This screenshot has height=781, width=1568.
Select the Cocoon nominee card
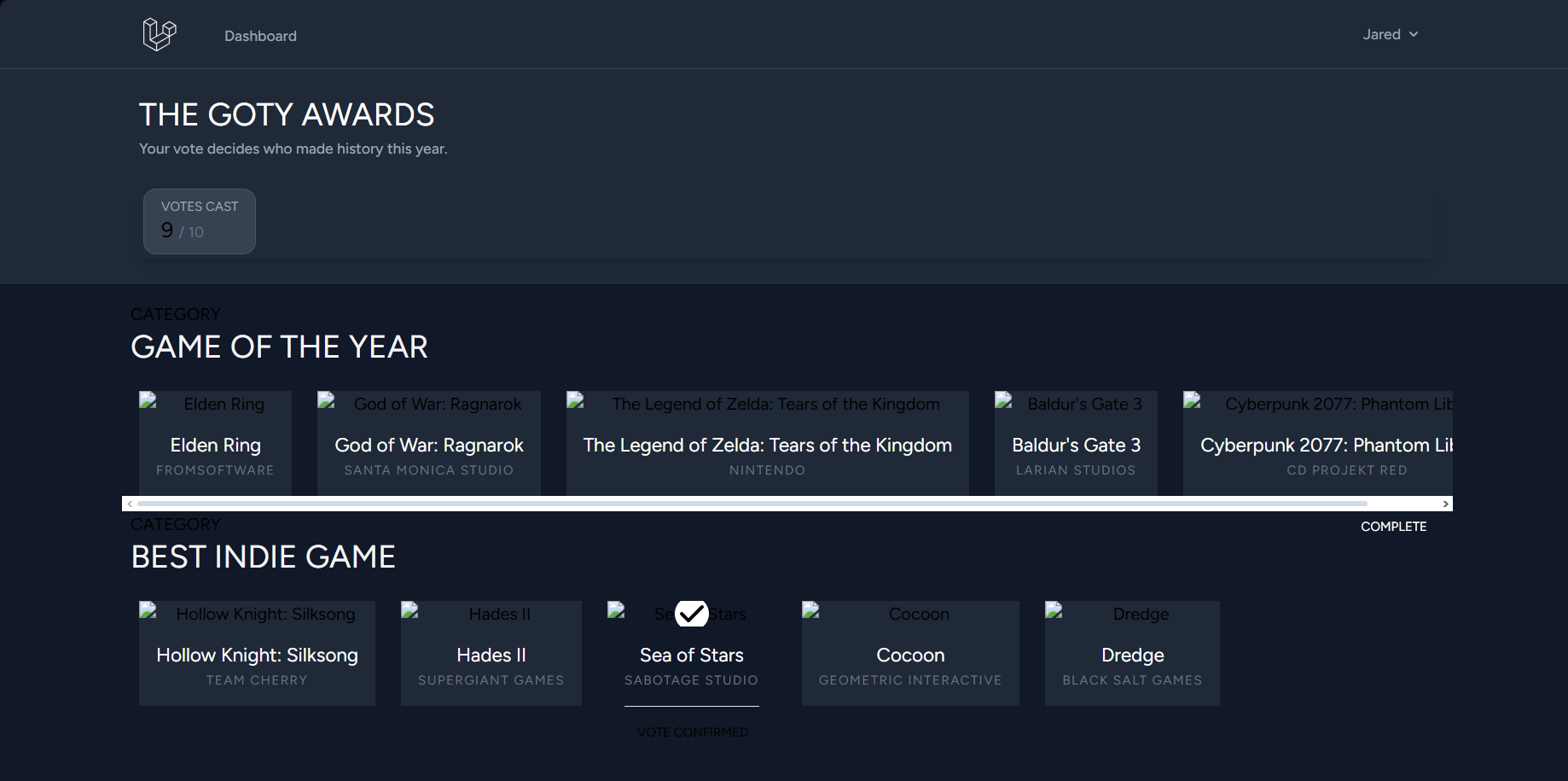point(910,653)
